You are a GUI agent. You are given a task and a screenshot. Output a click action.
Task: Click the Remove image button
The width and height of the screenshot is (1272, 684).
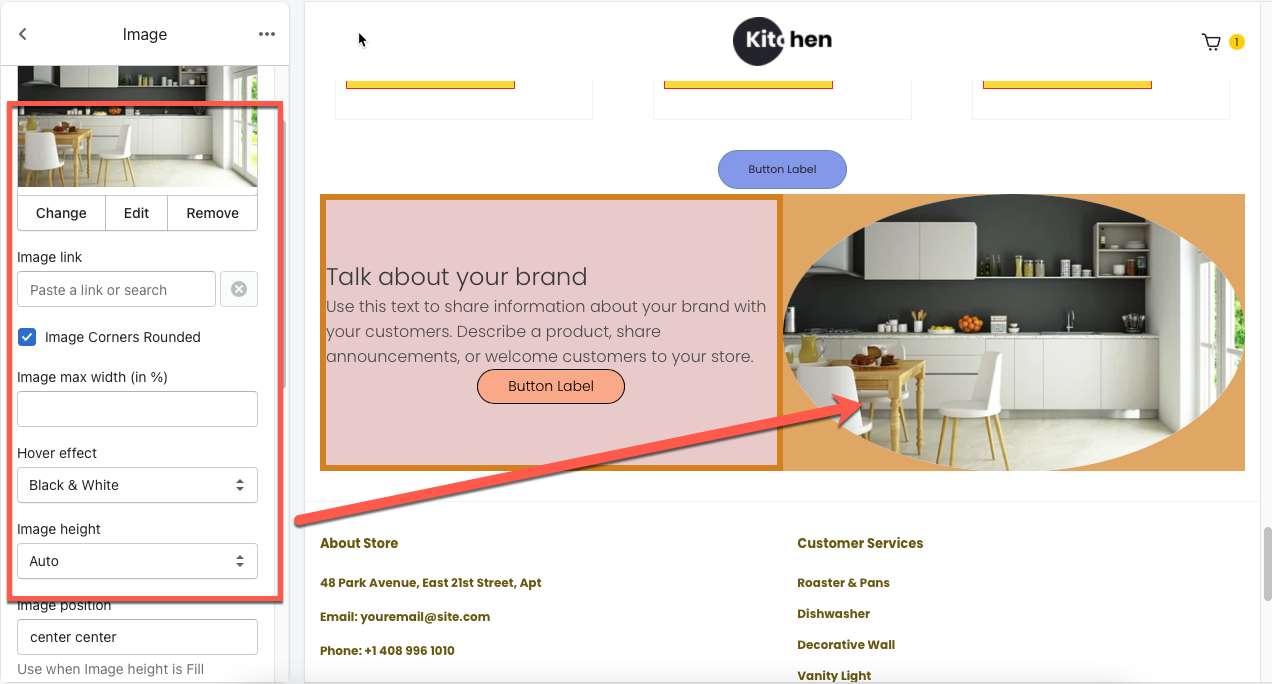(212, 213)
